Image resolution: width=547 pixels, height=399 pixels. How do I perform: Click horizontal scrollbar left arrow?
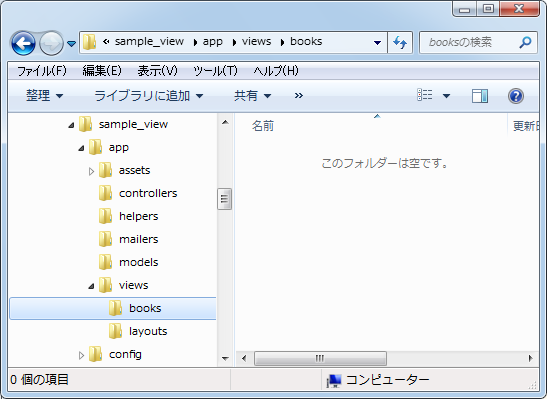[x=244, y=358]
